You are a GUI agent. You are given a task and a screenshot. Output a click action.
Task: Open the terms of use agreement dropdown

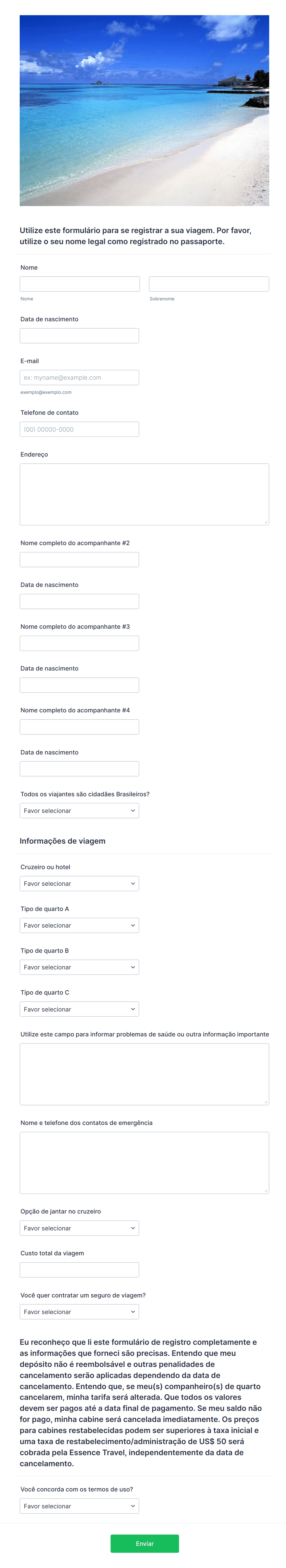(x=79, y=1505)
